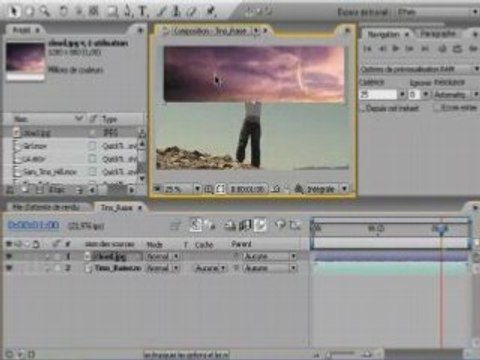Select the Puppet Pin tool

pyautogui.click(x=211, y=12)
